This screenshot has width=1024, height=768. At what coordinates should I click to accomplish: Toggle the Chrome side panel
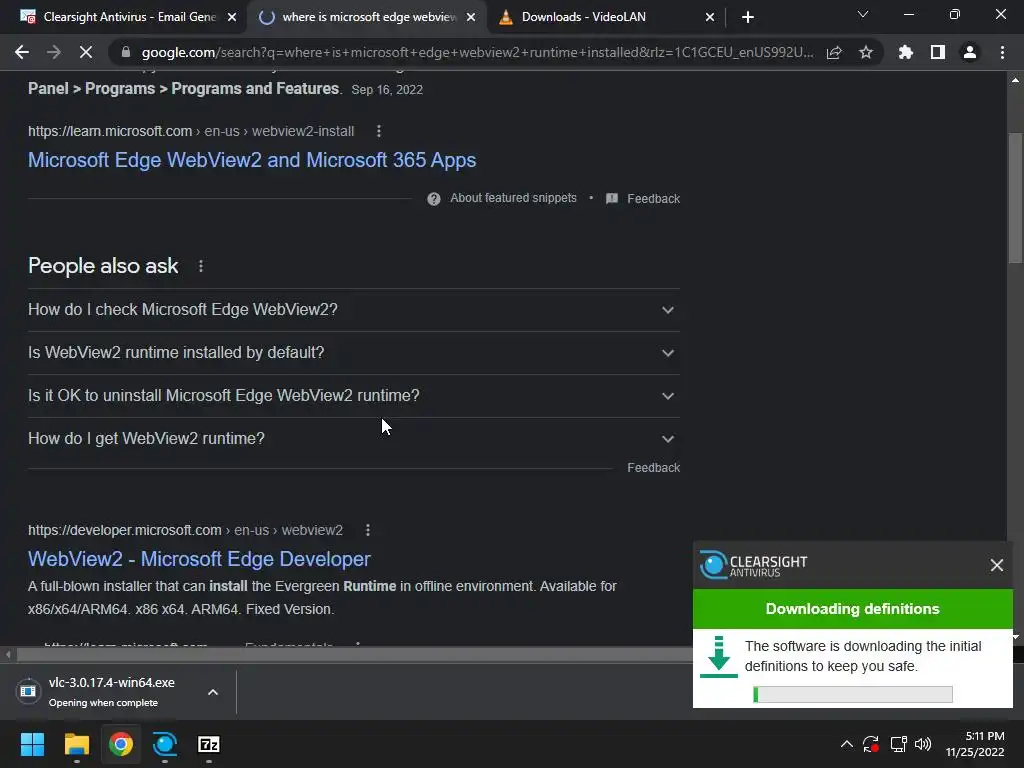tap(938, 52)
